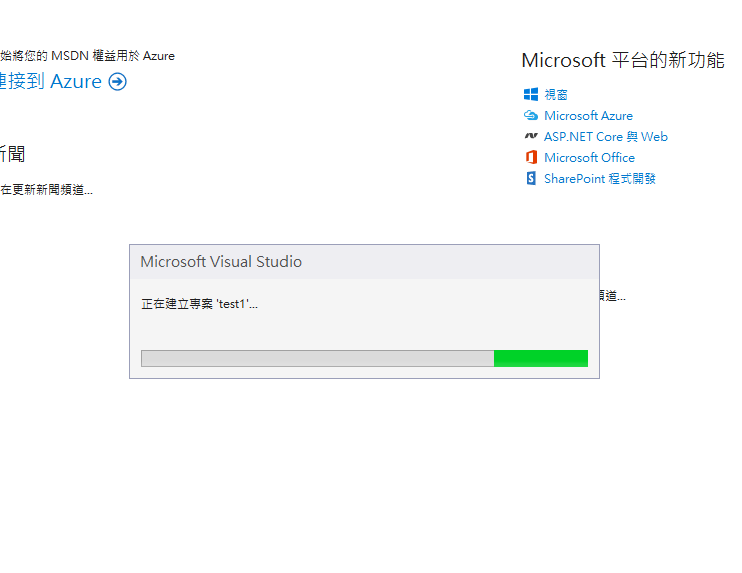
Task: Click the 連接到 Azure link text
Action: (51, 81)
